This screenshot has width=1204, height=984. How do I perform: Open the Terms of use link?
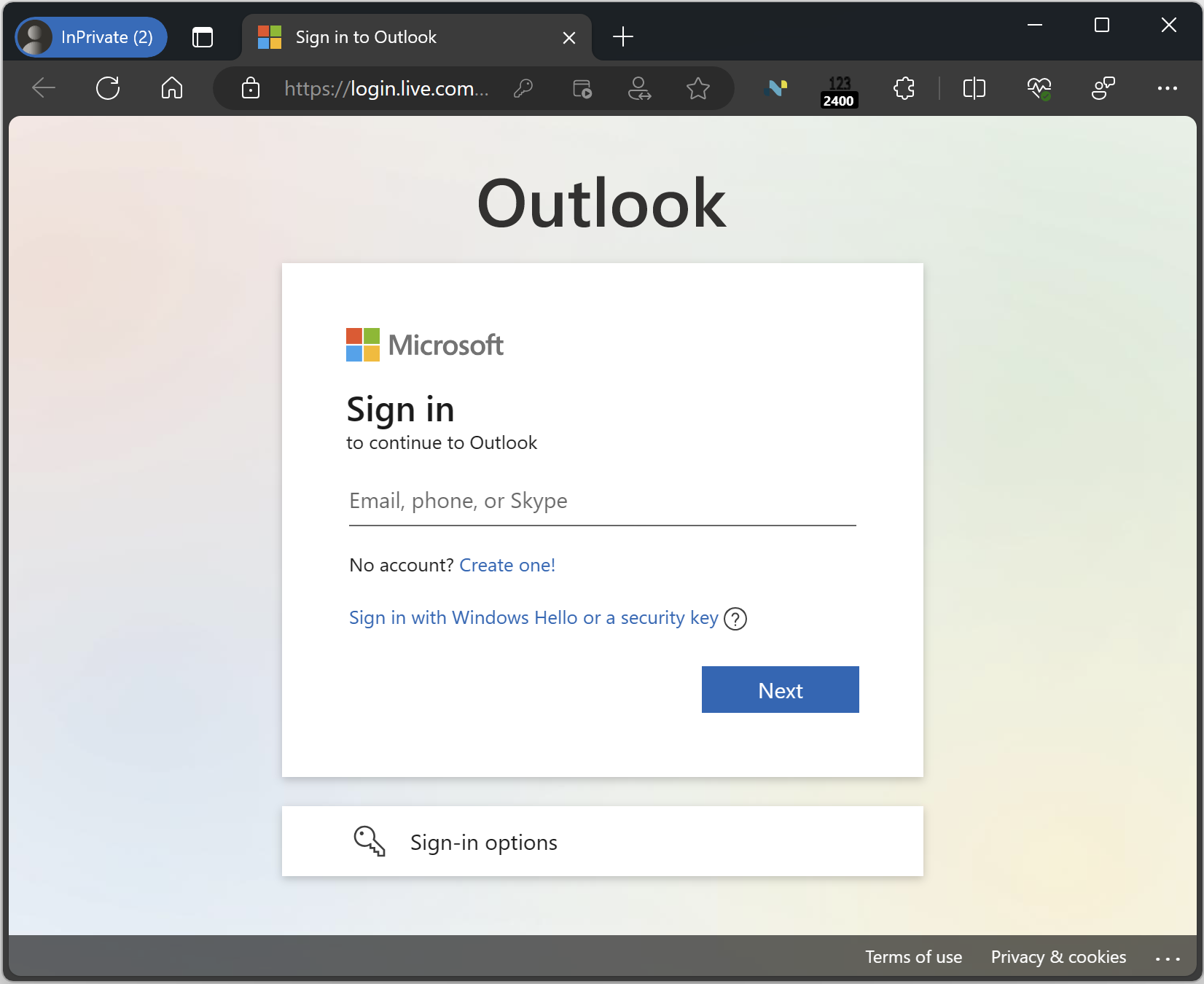tap(914, 957)
